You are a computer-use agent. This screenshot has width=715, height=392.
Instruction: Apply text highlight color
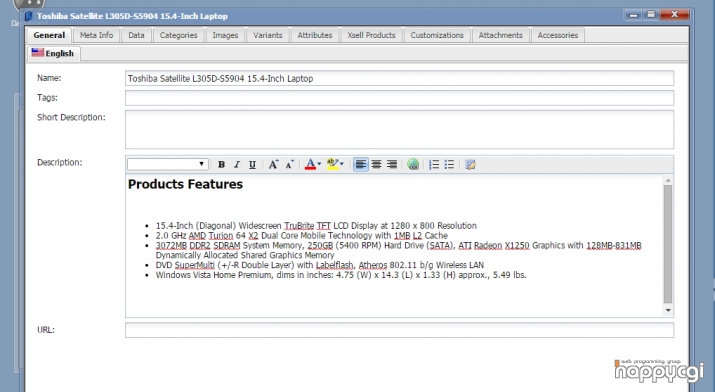[332, 165]
